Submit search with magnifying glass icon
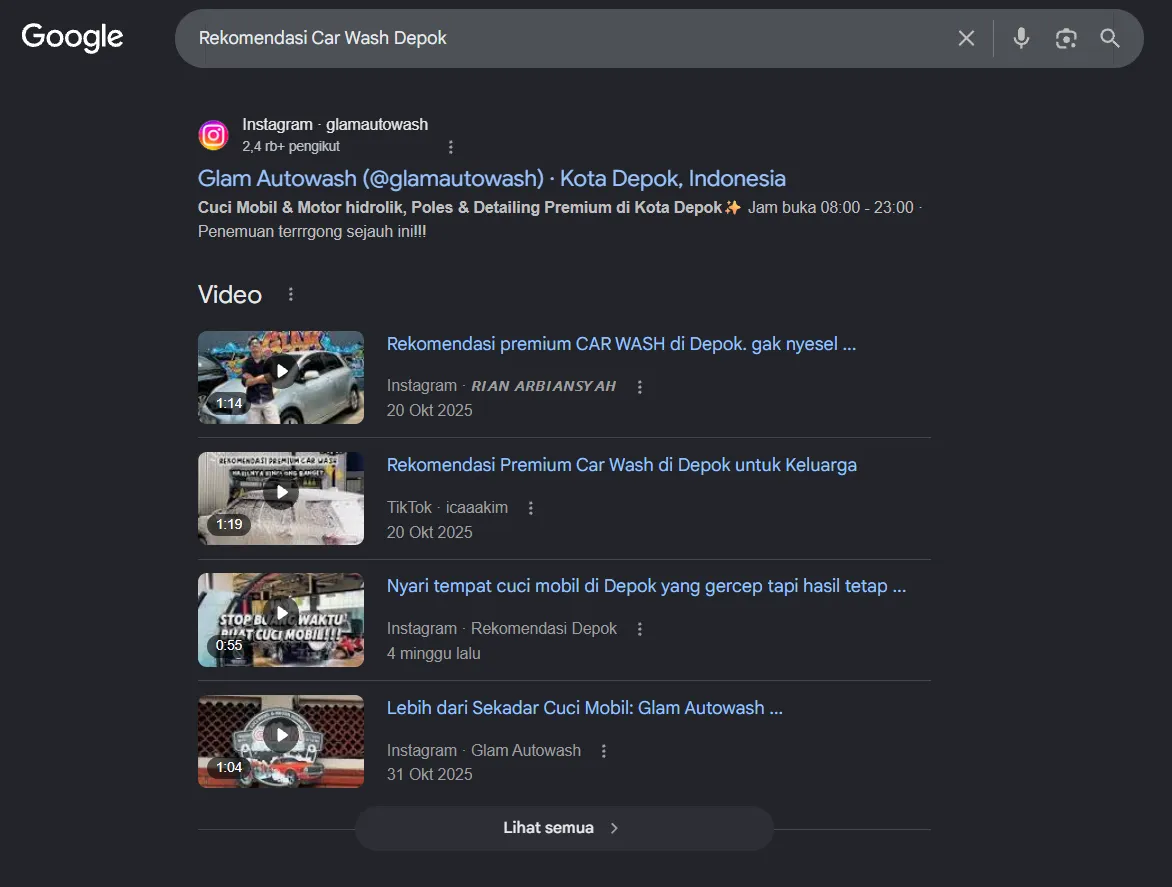Screen dimensions: 1172x887 1110,38
